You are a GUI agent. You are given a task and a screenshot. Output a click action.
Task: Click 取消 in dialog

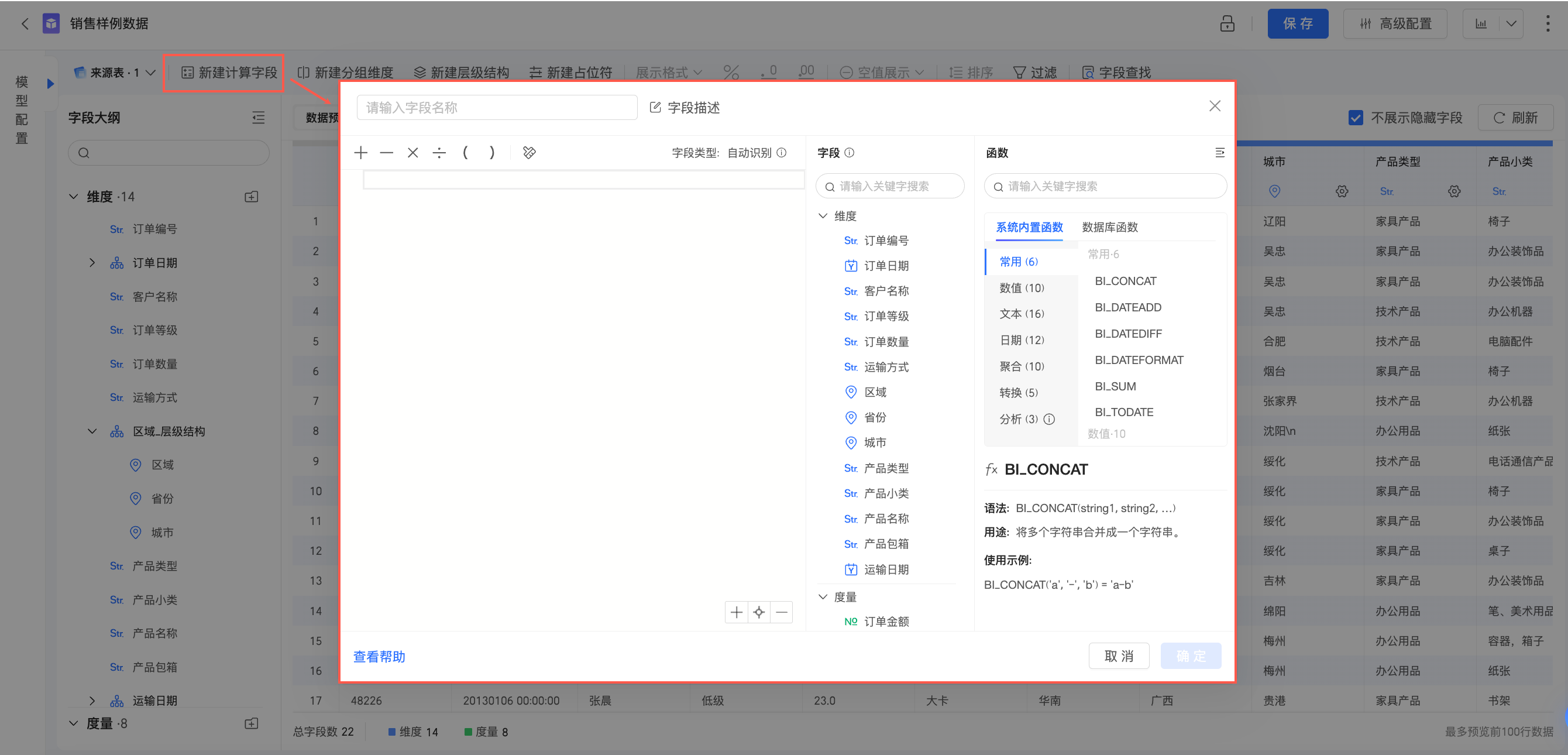(x=1119, y=656)
